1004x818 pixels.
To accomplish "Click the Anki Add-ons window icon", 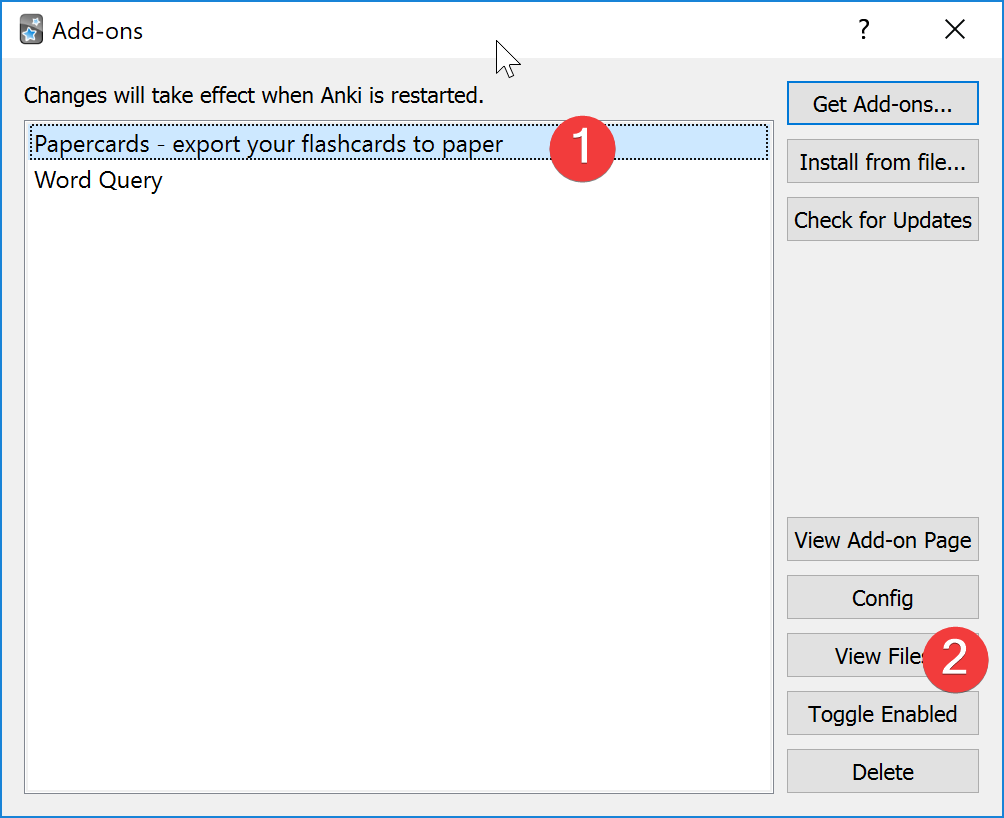I will (31, 30).
